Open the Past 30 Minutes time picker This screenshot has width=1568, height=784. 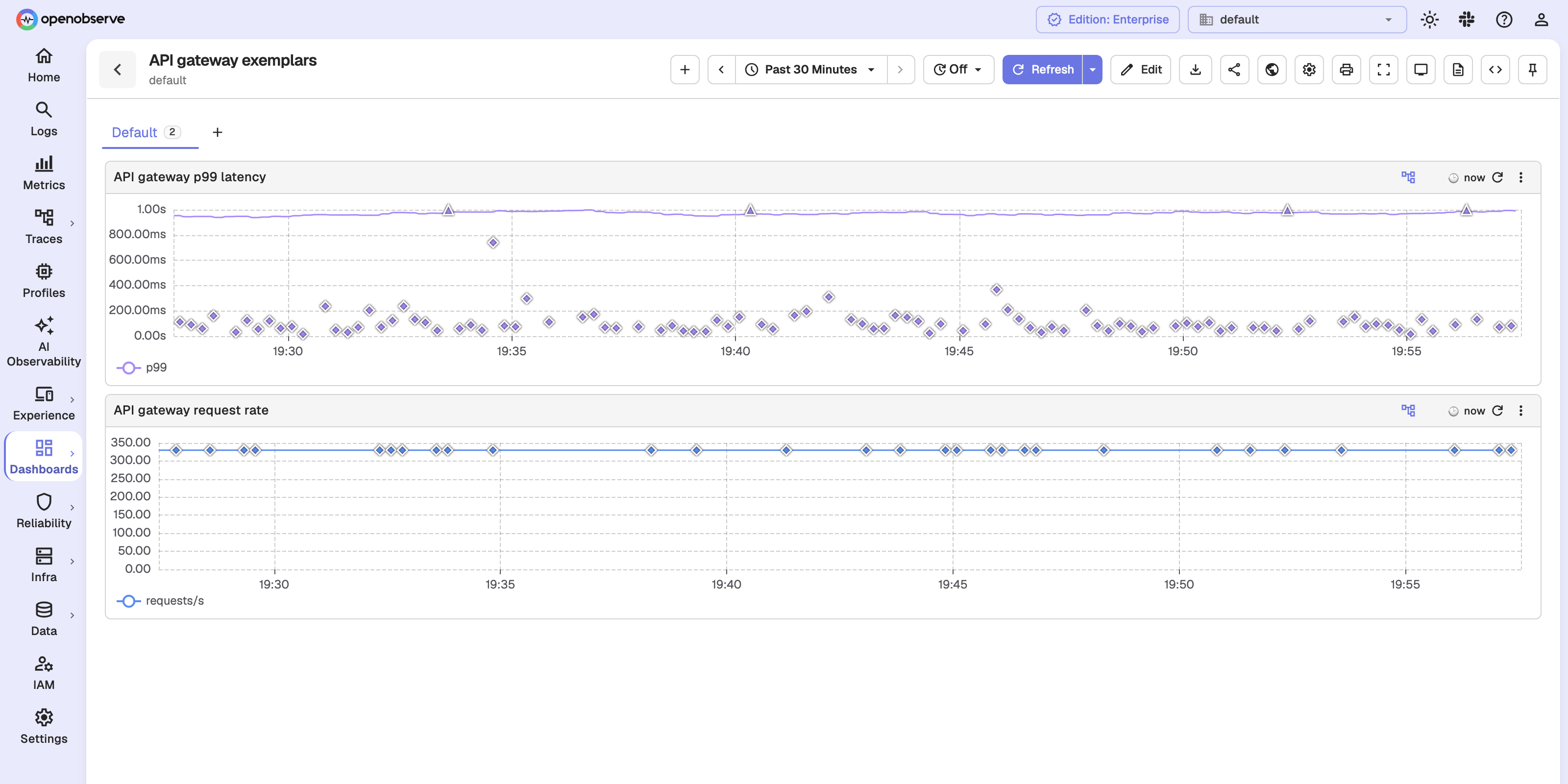tap(811, 70)
